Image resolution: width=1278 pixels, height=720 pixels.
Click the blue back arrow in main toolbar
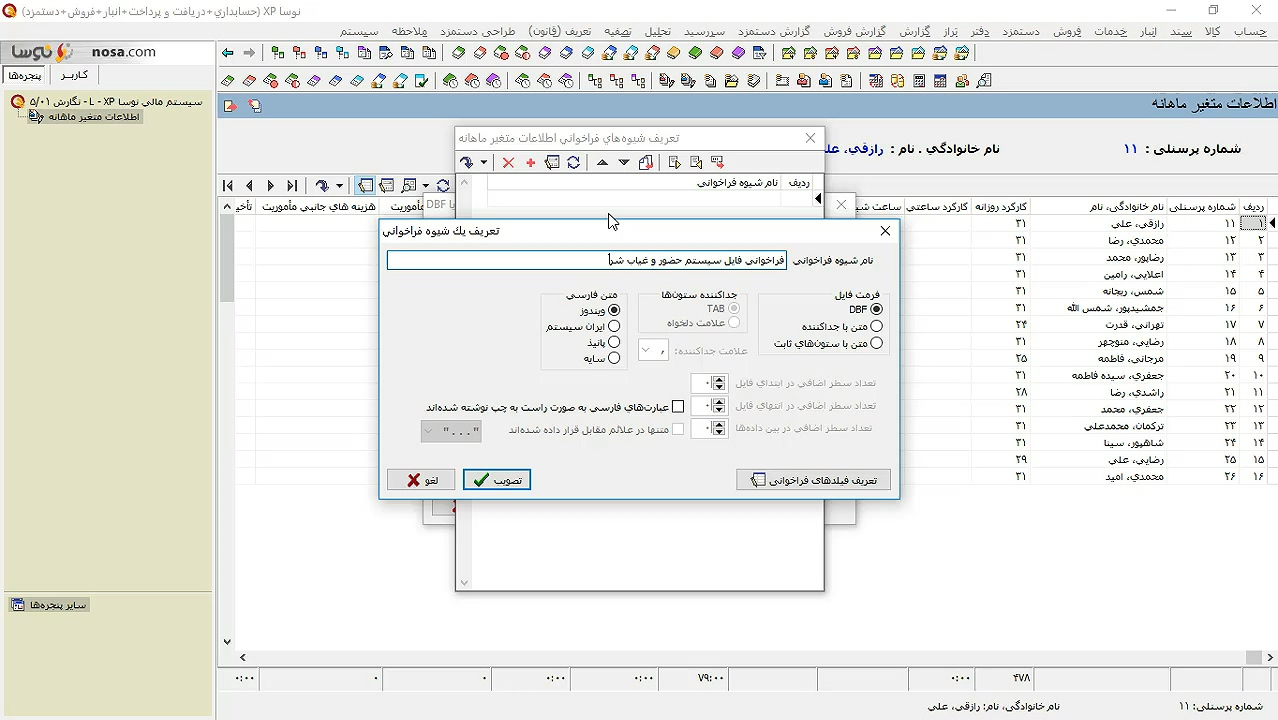pyautogui.click(x=228, y=53)
